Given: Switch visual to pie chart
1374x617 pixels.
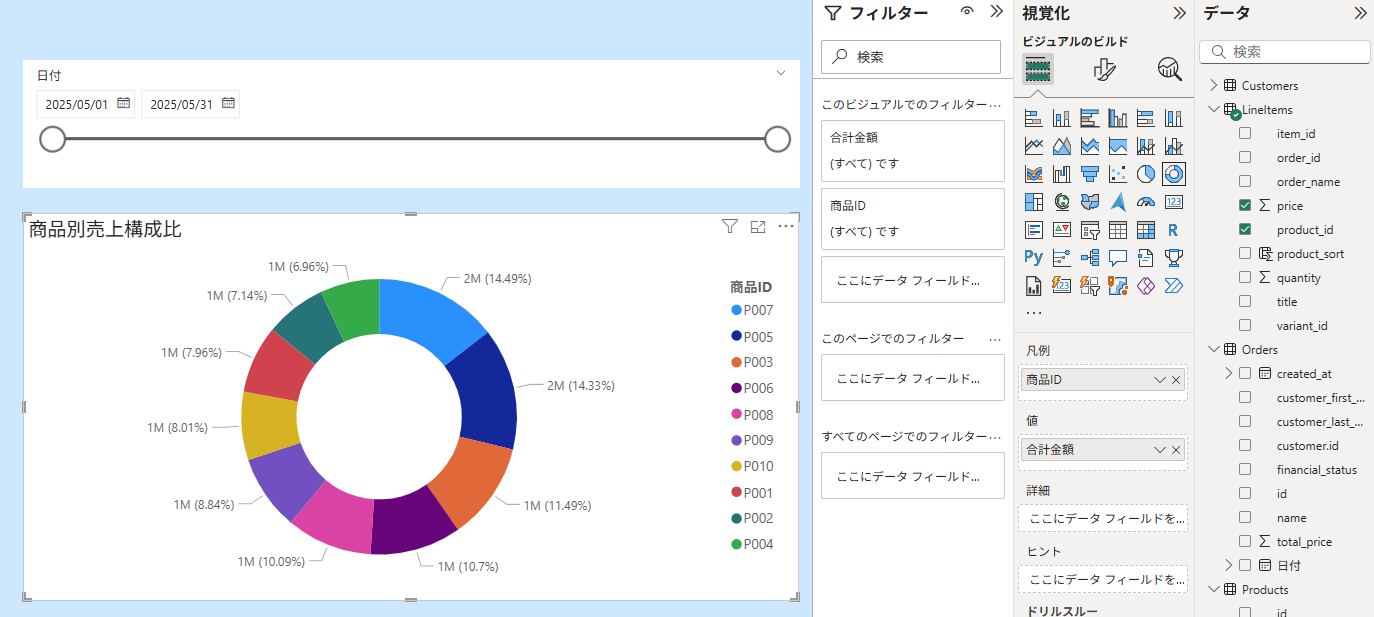Looking at the screenshot, I should click(x=1146, y=174).
